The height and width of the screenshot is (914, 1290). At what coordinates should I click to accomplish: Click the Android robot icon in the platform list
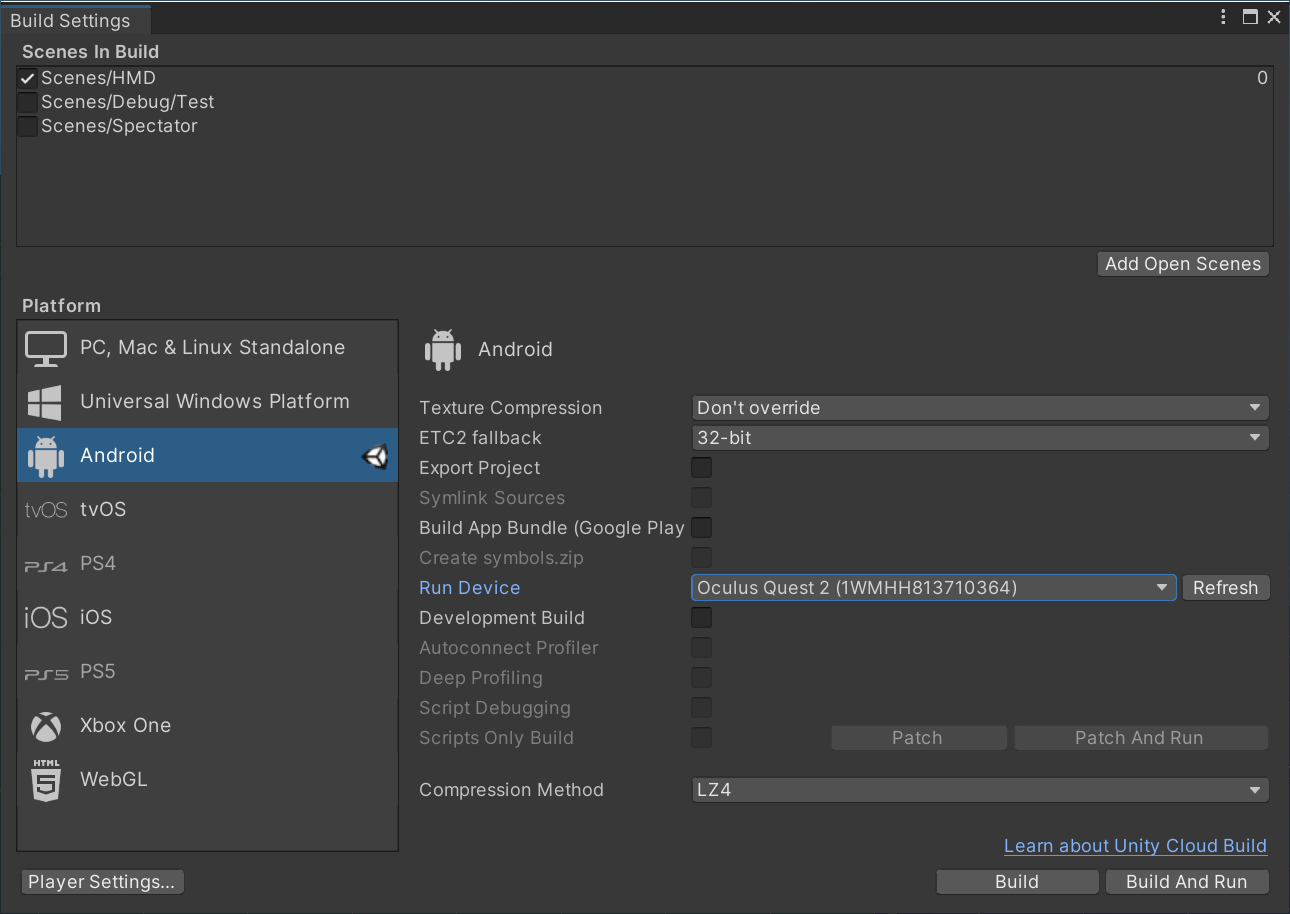point(46,456)
